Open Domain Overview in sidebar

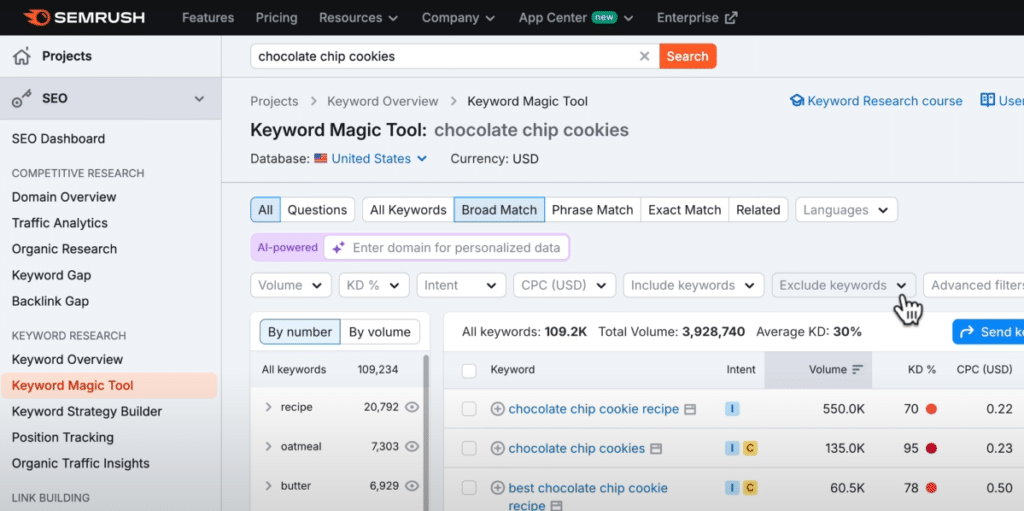[64, 197]
